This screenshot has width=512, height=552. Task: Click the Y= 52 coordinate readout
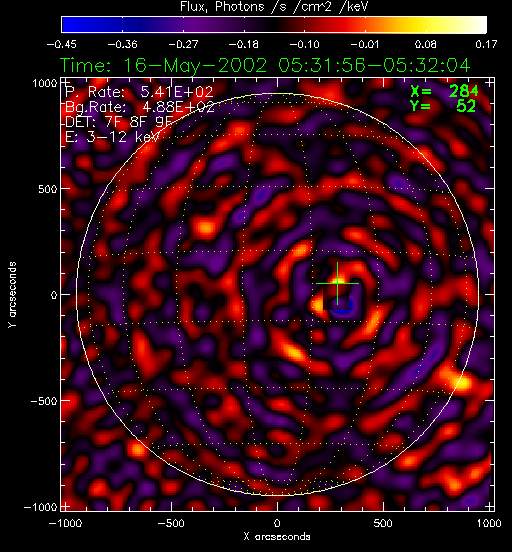pyautogui.click(x=443, y=106)
